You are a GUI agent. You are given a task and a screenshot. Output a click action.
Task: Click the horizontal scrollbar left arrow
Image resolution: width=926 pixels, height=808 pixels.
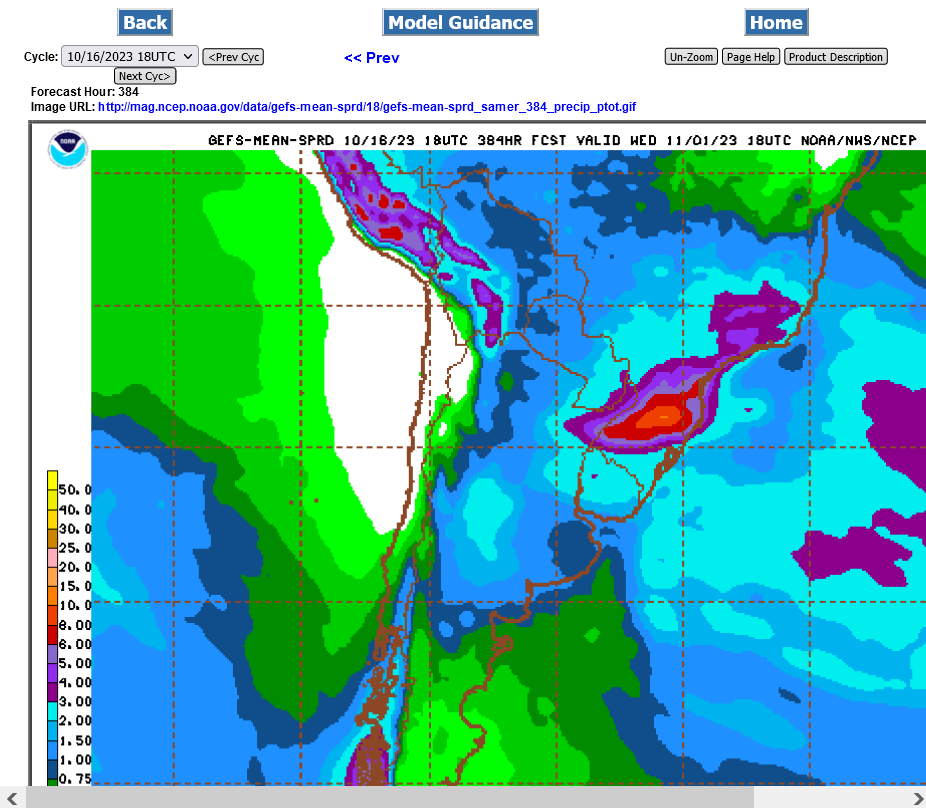(12, 799)
